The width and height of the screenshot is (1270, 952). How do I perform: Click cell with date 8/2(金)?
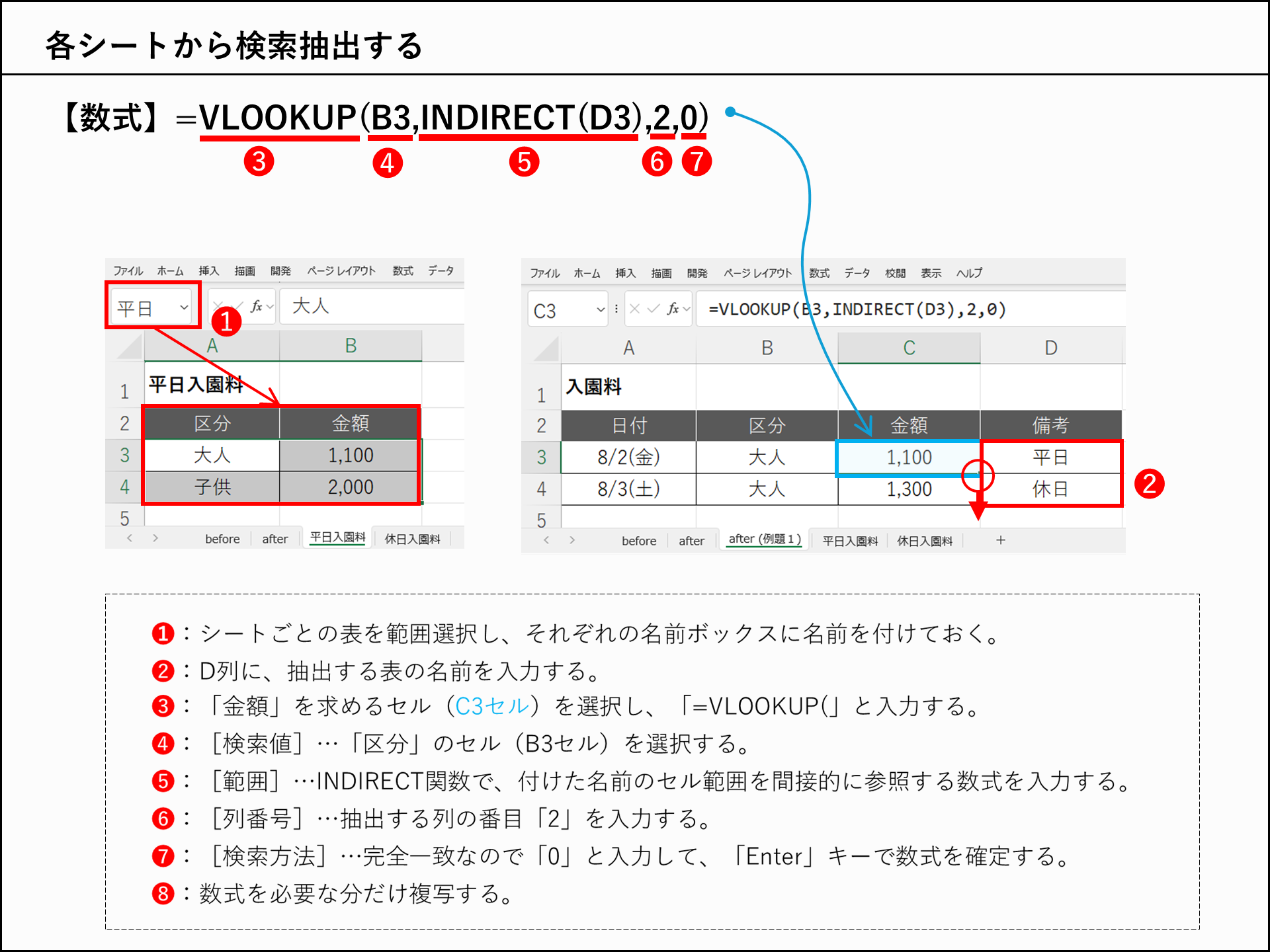coord(628,457)
